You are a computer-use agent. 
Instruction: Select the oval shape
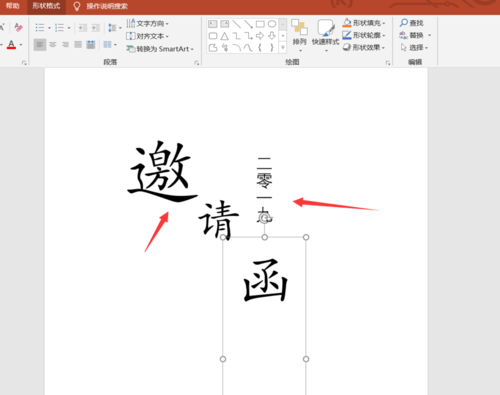point(272,24)
